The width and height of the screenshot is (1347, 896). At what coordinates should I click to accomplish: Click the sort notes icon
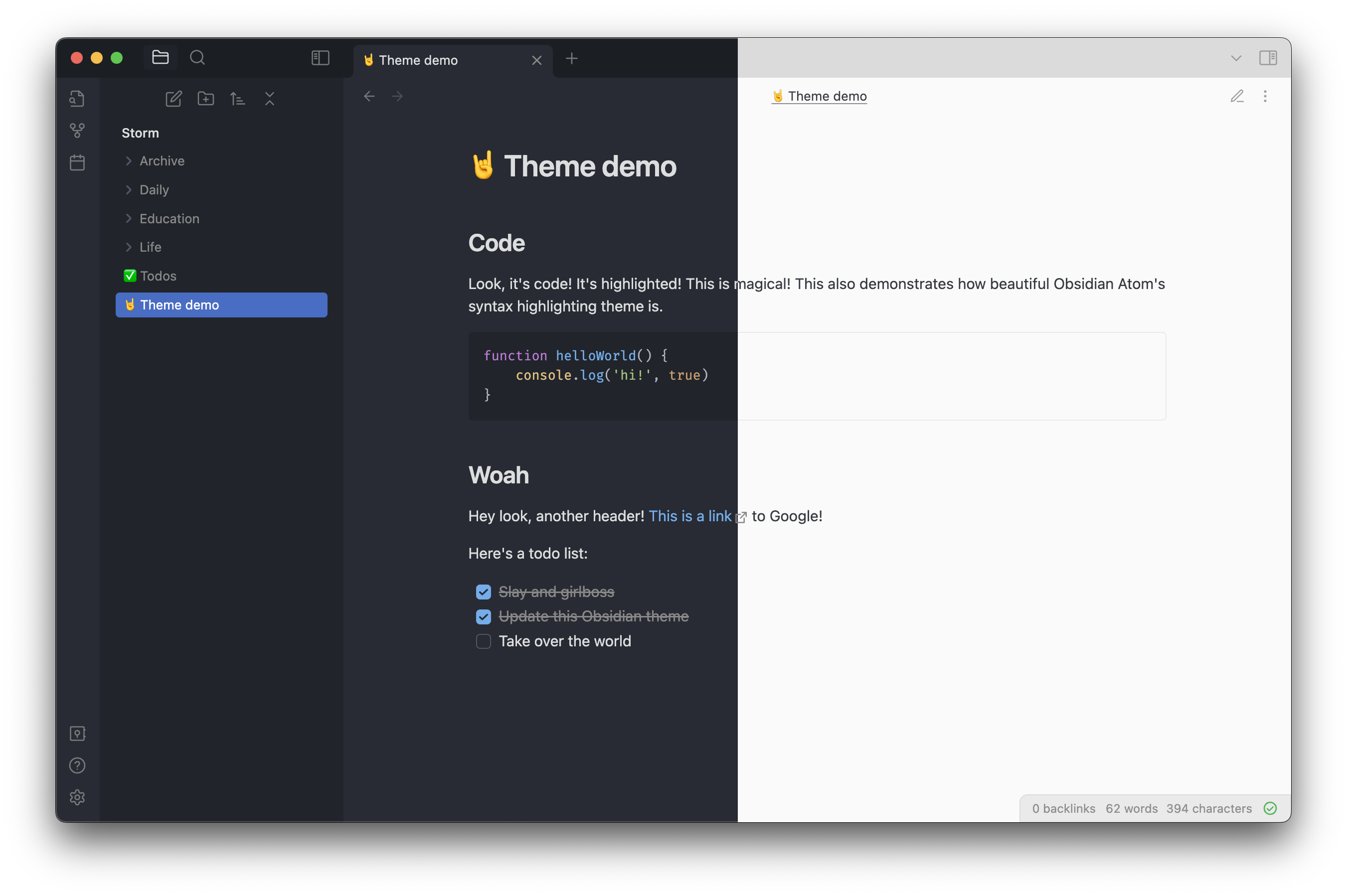(x=237, y=98)
